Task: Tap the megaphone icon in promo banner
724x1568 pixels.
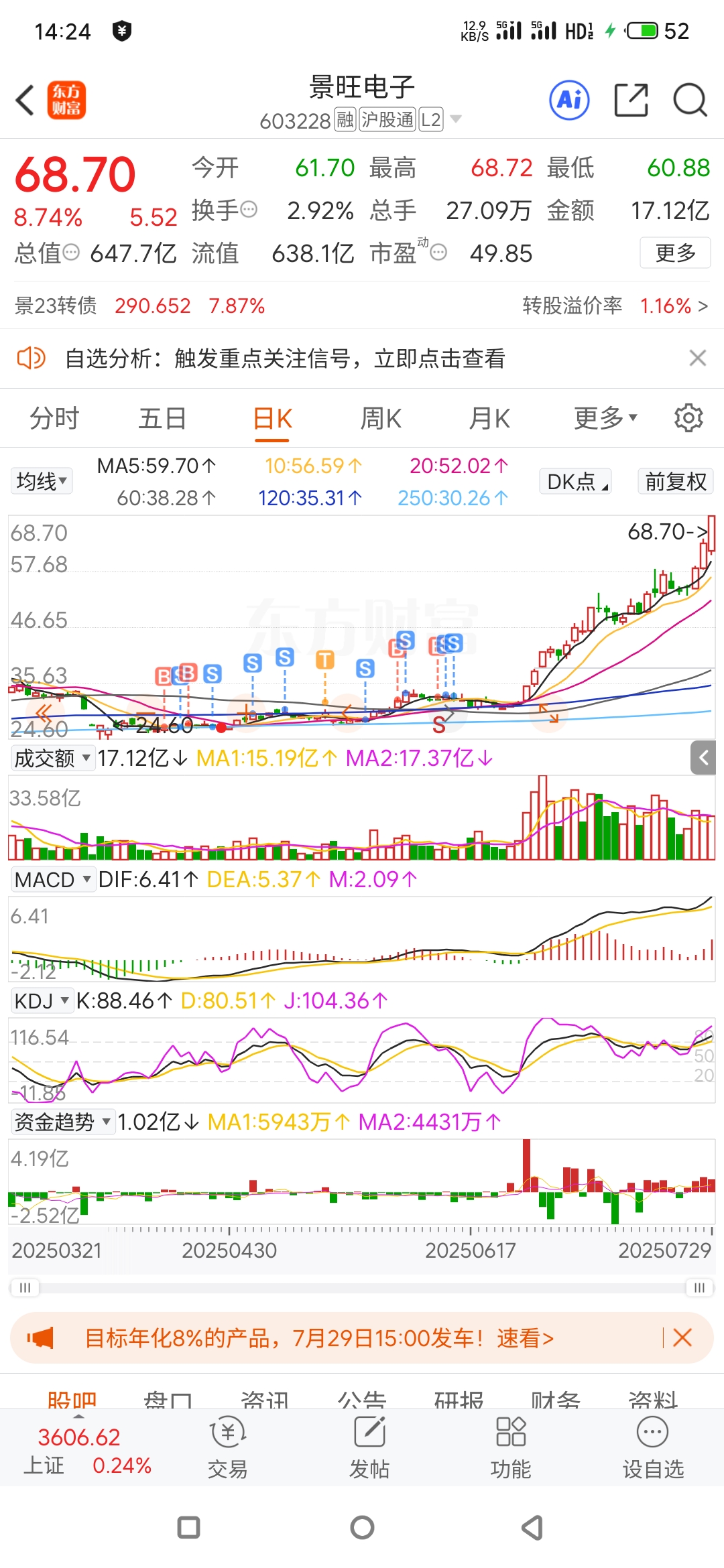Action: coord(40,1338)
